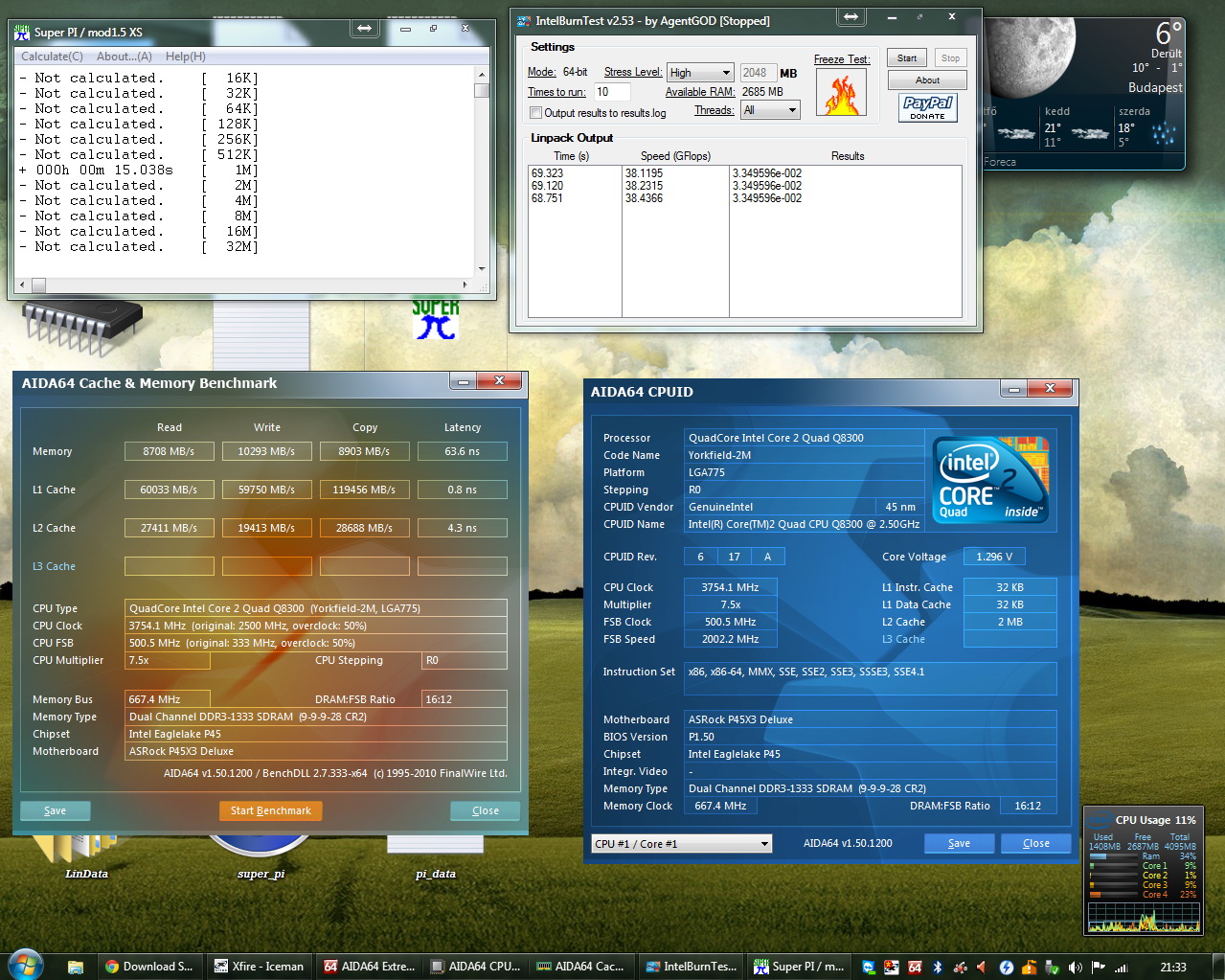1225x980 pixels.
Task: Click the szerda rain forecast icon
Action: [x=1163, y=134]
